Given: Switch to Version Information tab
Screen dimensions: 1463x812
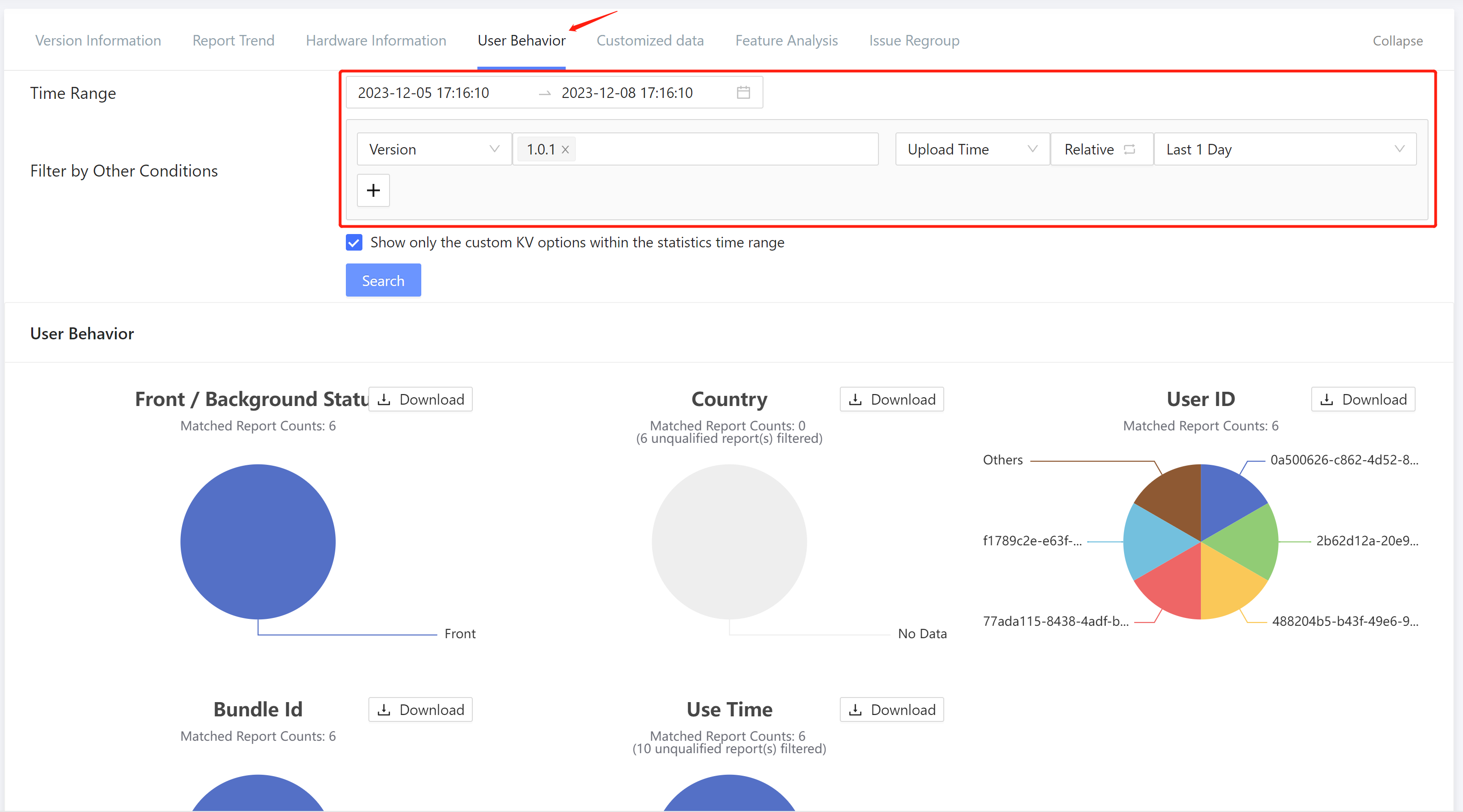Looking at the screenshot, I should pos(98,41).
